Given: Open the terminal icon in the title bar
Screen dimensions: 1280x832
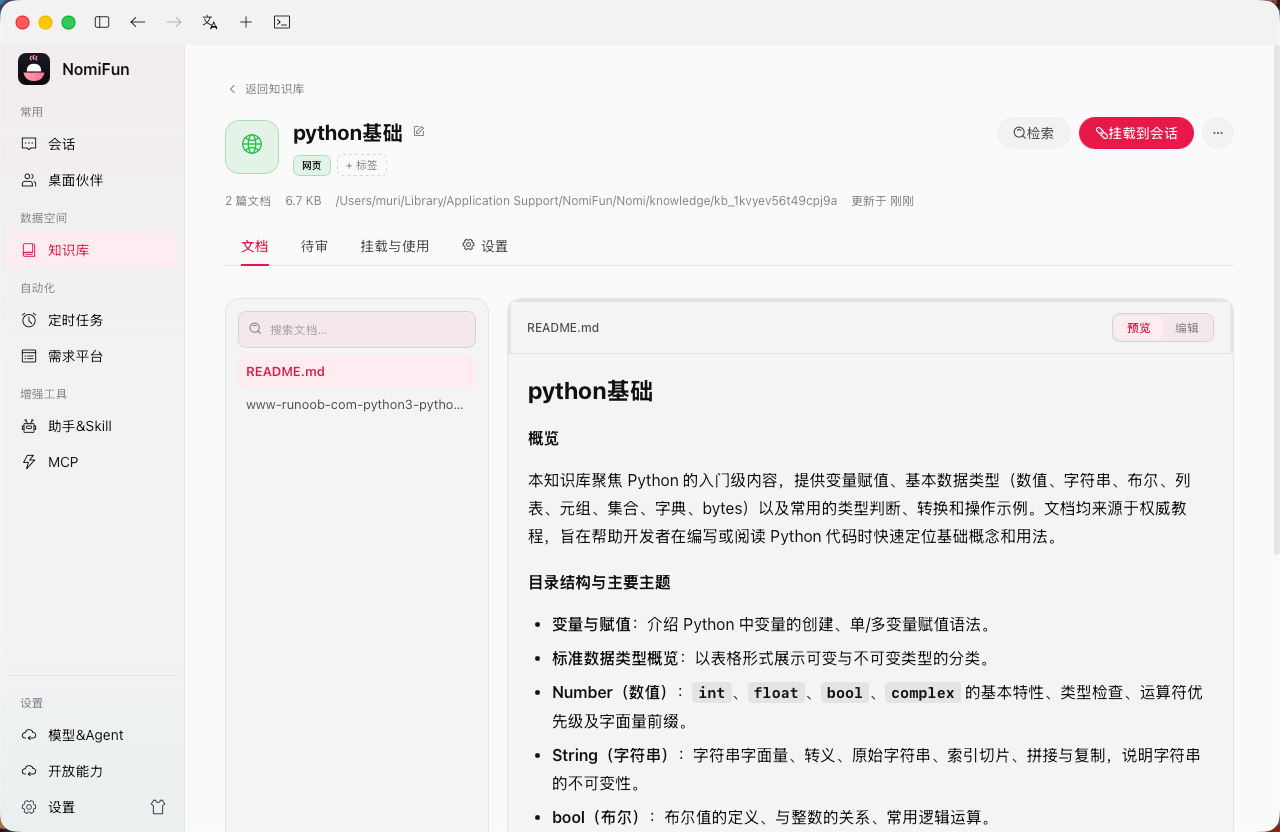Looking at the screenshot, I should [x=282, y=22].
